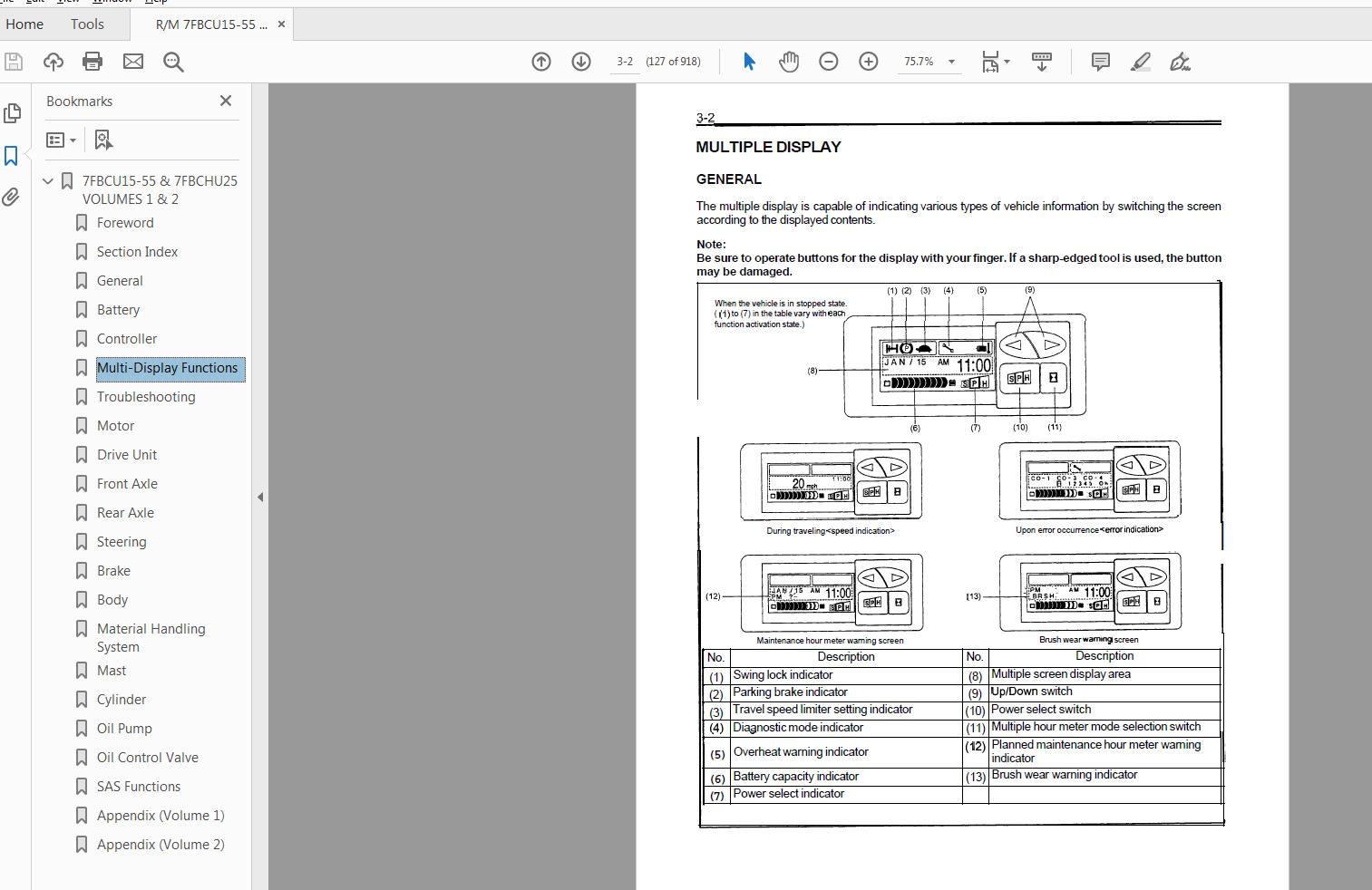Select the Highlight tool
The height and width of the screenshot is (890, 1372).
(x=1140, y=62)
